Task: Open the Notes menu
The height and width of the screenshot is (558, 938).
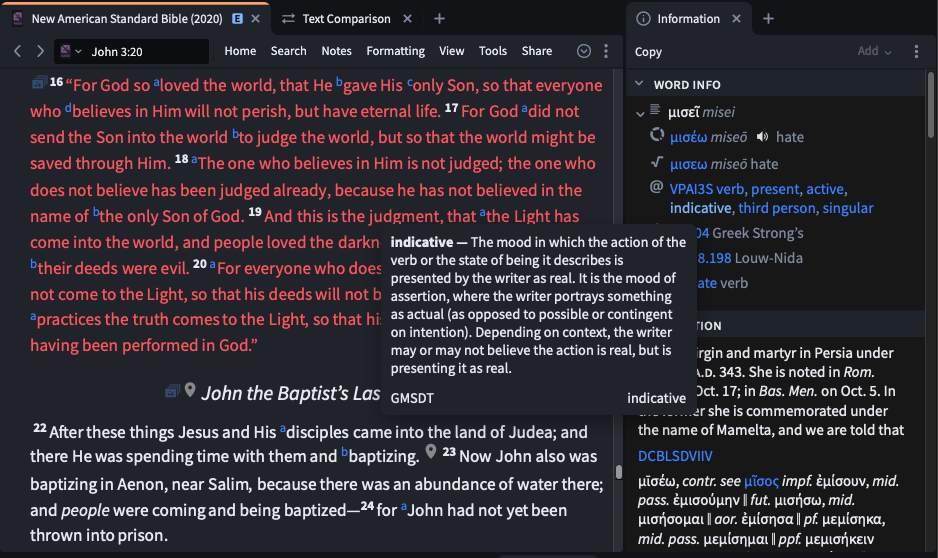Action: [336, 51]
